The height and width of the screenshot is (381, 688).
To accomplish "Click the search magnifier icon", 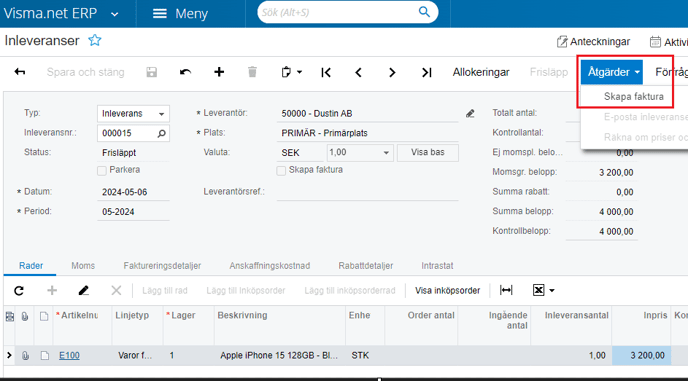I will click(x=424, y=12).
